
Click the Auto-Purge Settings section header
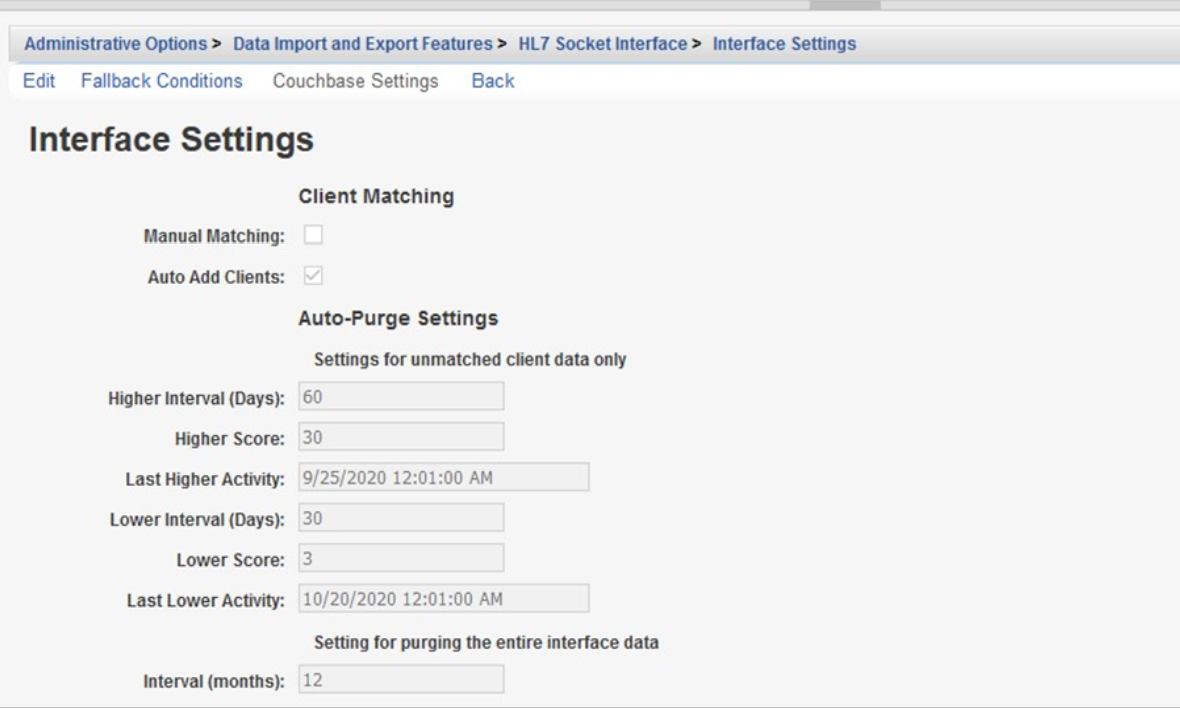[398, 319]
